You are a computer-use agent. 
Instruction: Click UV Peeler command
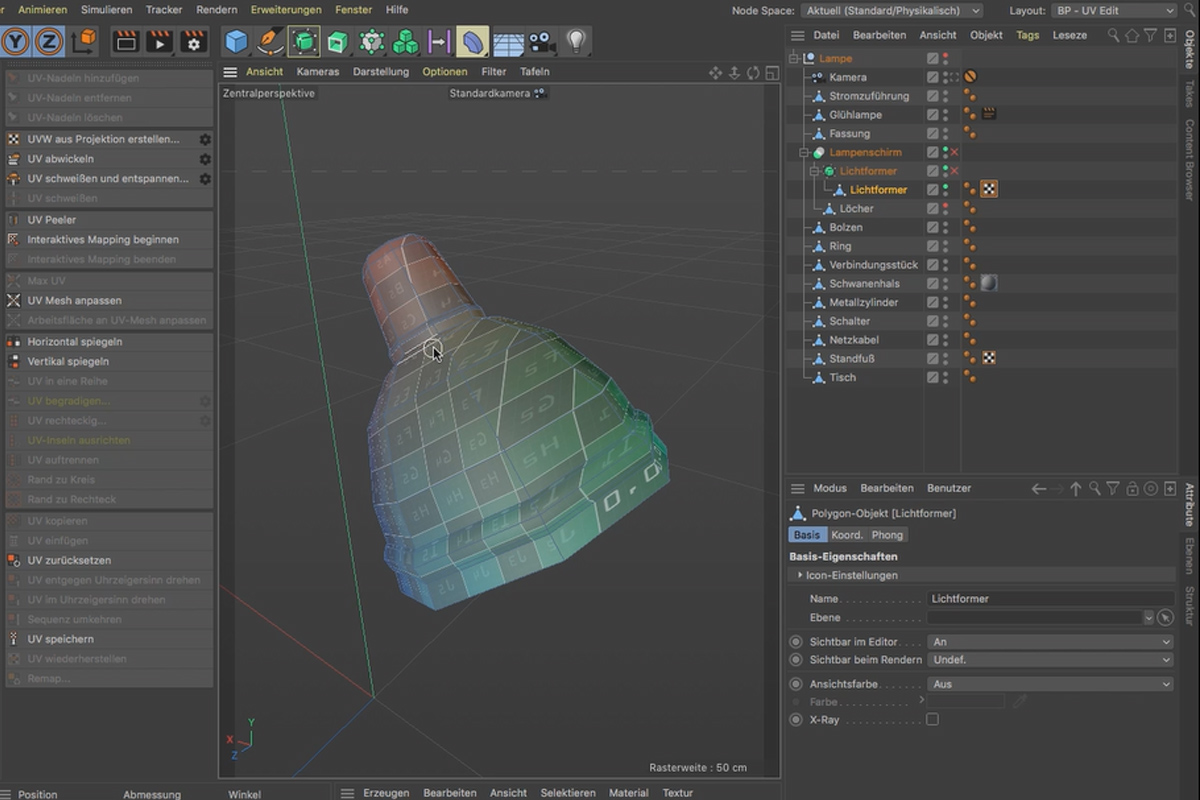tap(52, 220)
